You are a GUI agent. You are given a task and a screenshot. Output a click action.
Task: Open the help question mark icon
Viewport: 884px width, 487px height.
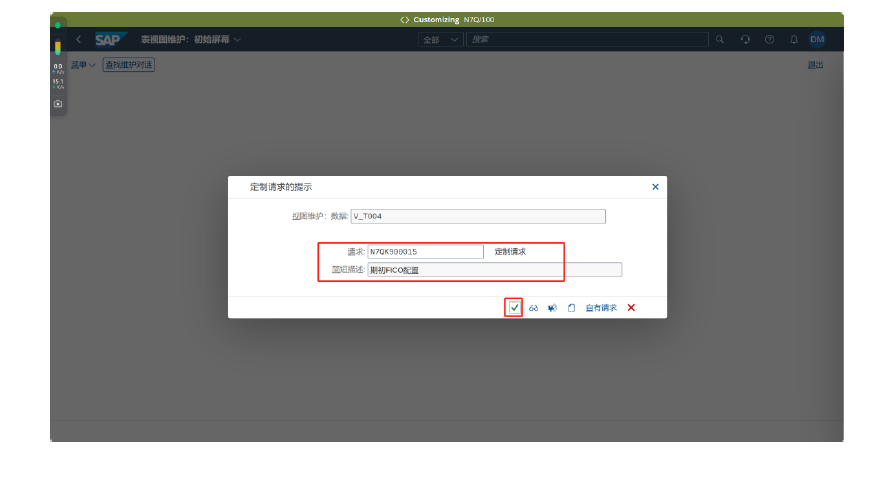pos(769,39)
